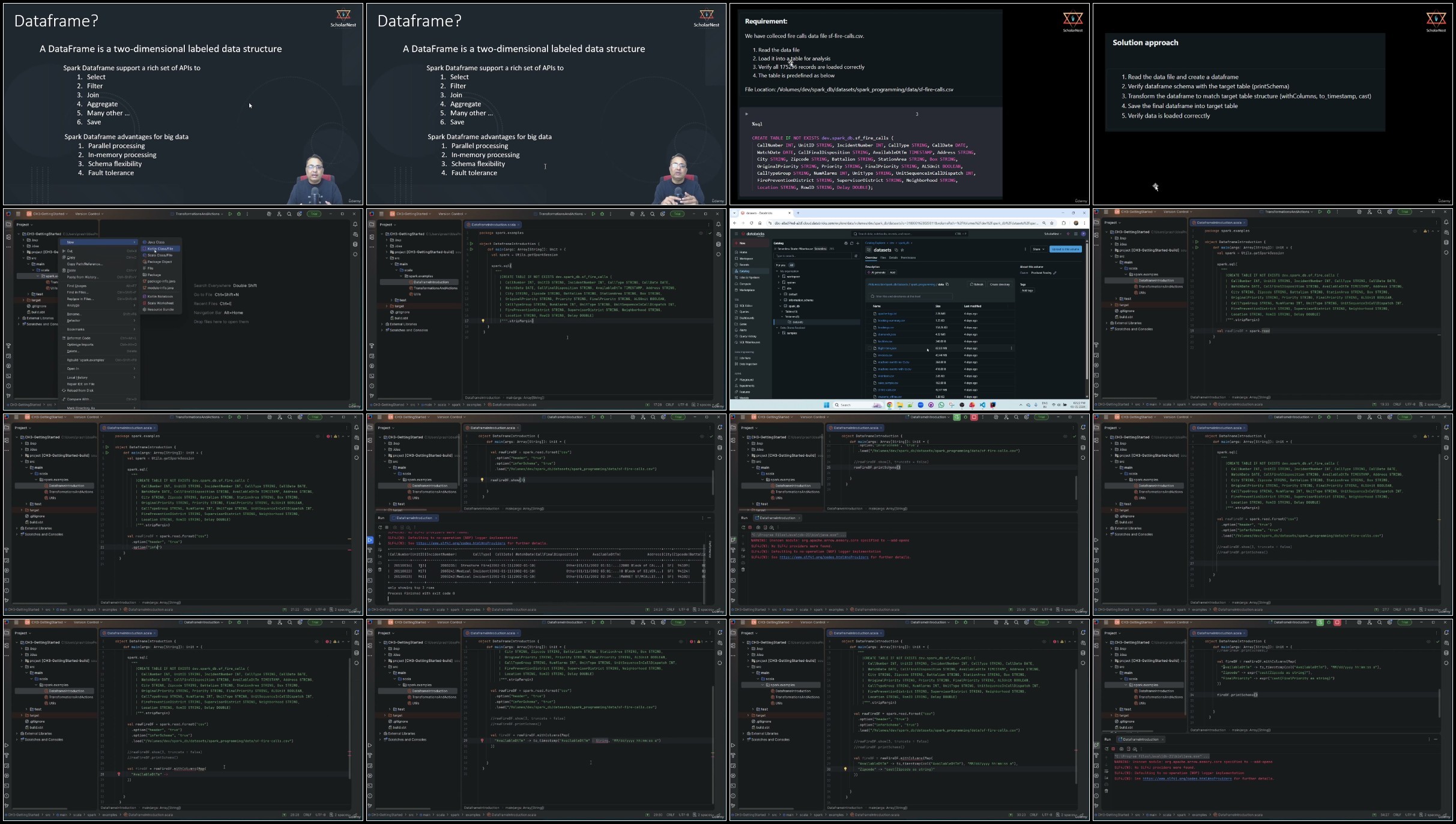
Task: Tick the checkbox on the flight-time.json row
Action: click(x=869, y=348)
